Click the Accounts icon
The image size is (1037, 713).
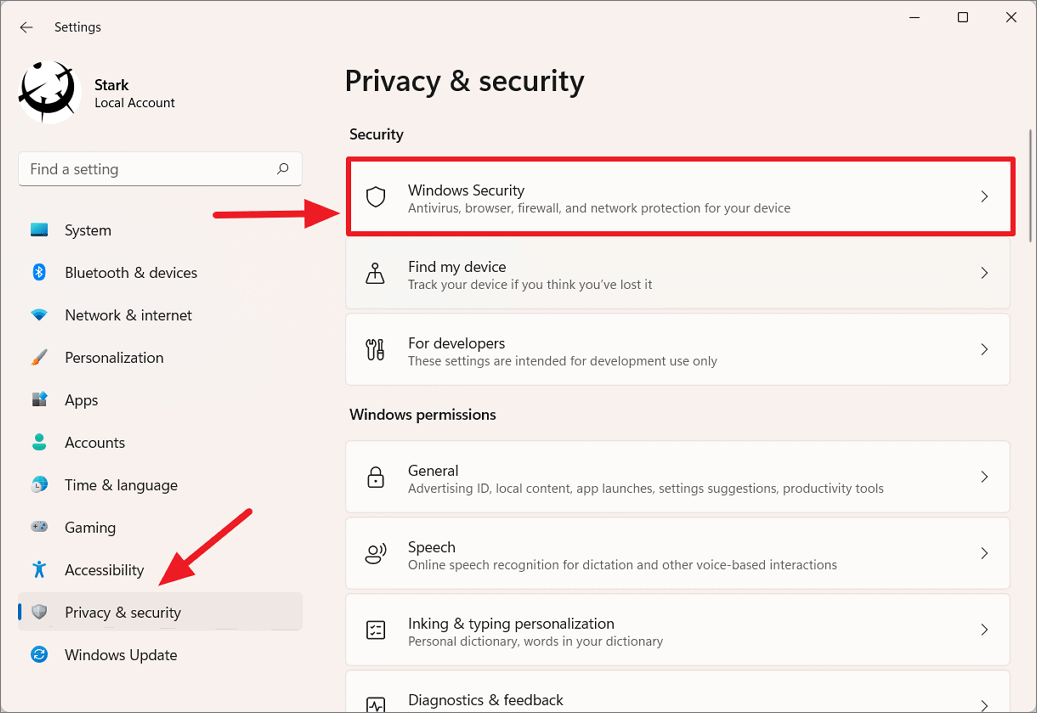click(39, 442)
